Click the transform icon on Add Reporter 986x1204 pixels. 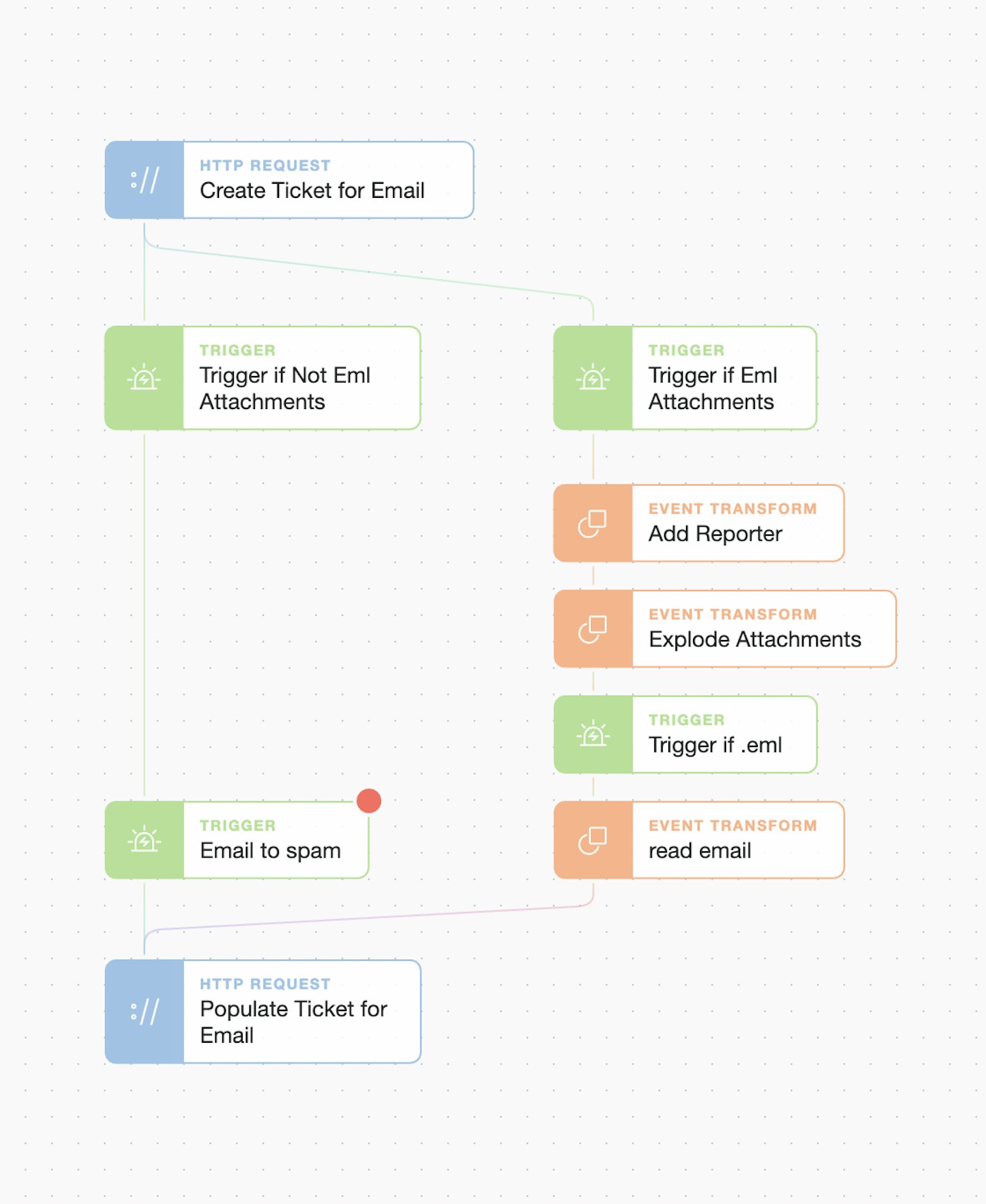click(593, 523)
